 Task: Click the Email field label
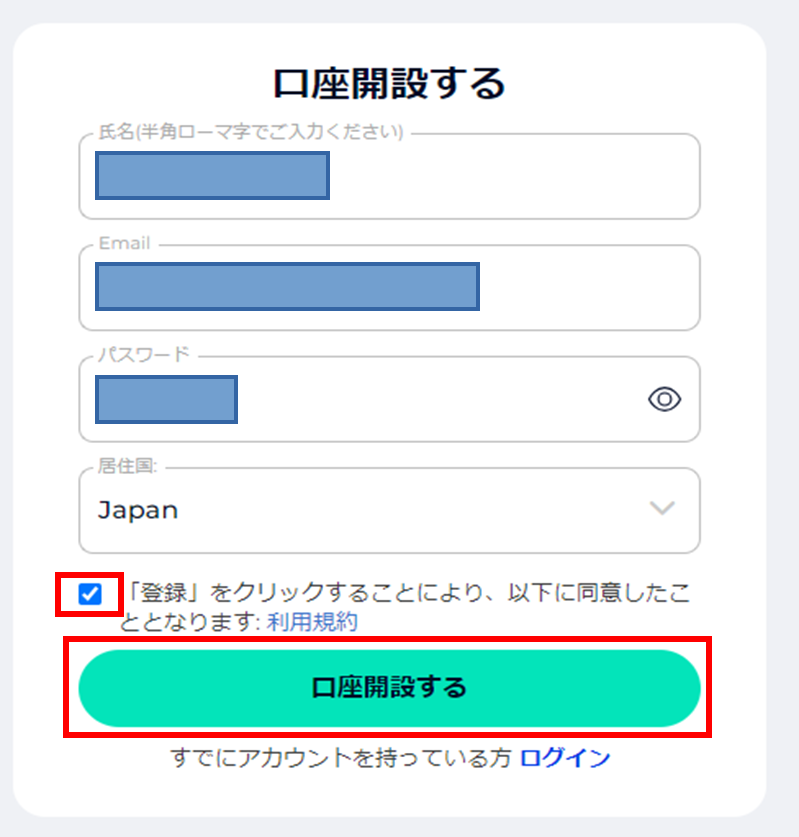pyautogui.click(x=124, y=243)
